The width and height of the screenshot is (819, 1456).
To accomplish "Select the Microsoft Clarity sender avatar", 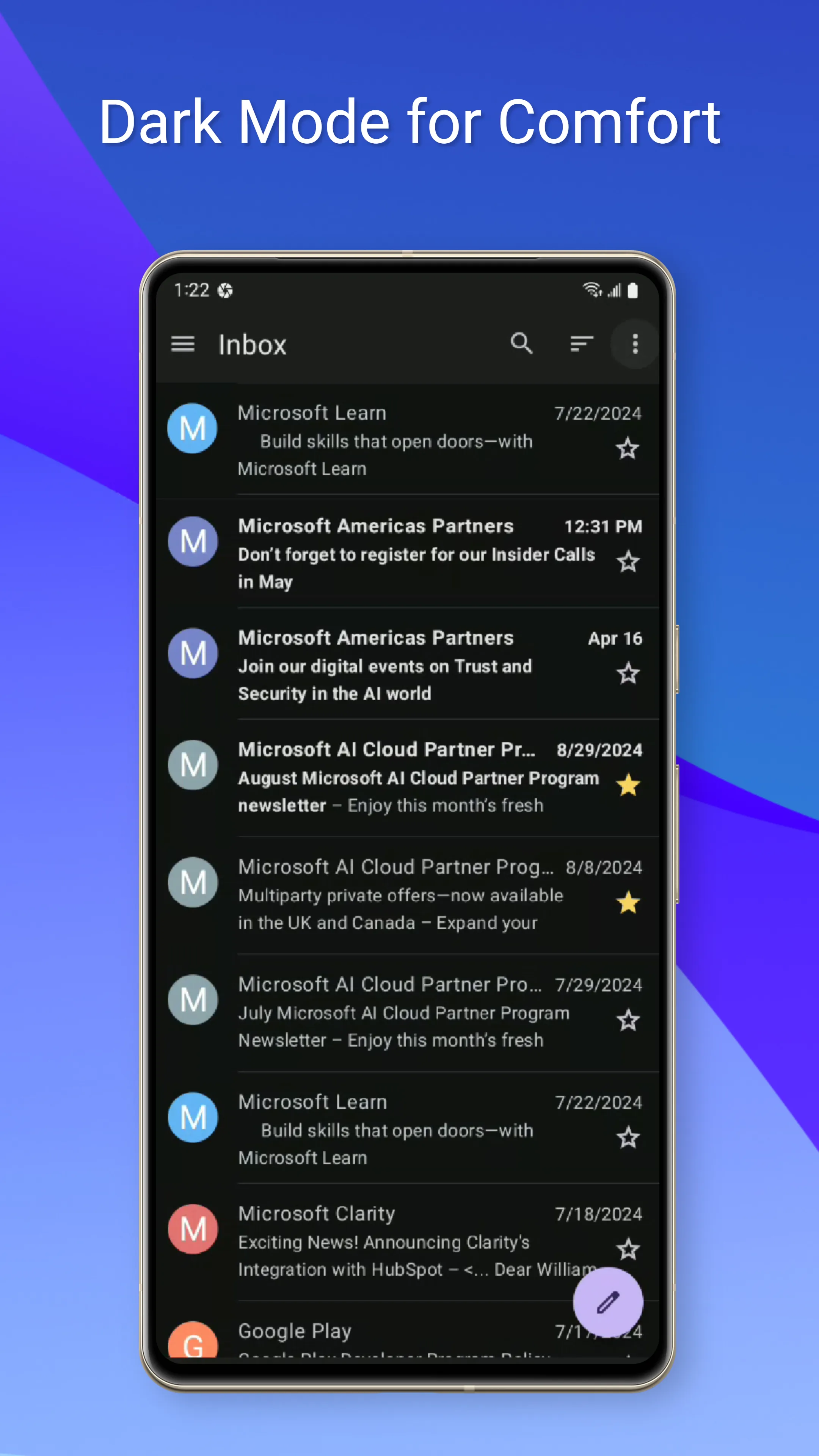I will coord(193,1229).
